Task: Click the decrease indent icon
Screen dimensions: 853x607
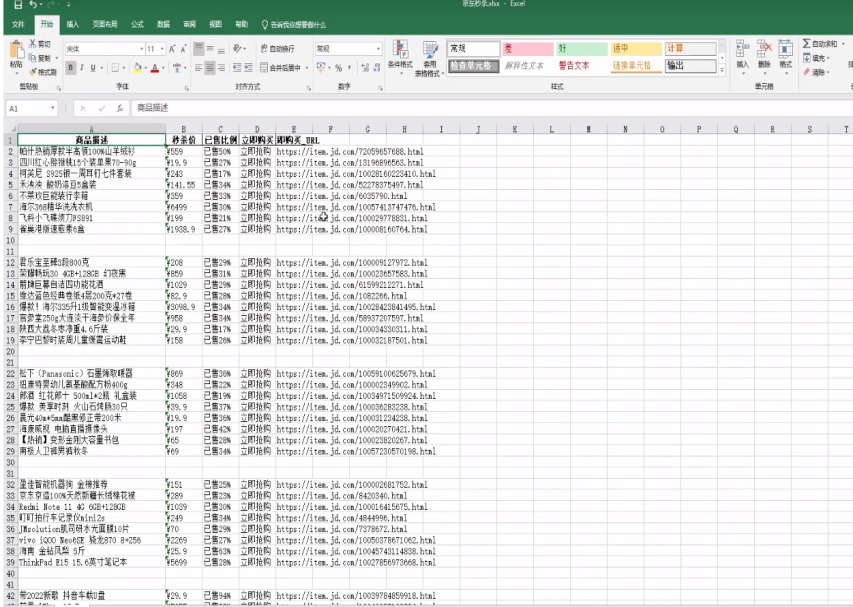Action: (237, 68)
